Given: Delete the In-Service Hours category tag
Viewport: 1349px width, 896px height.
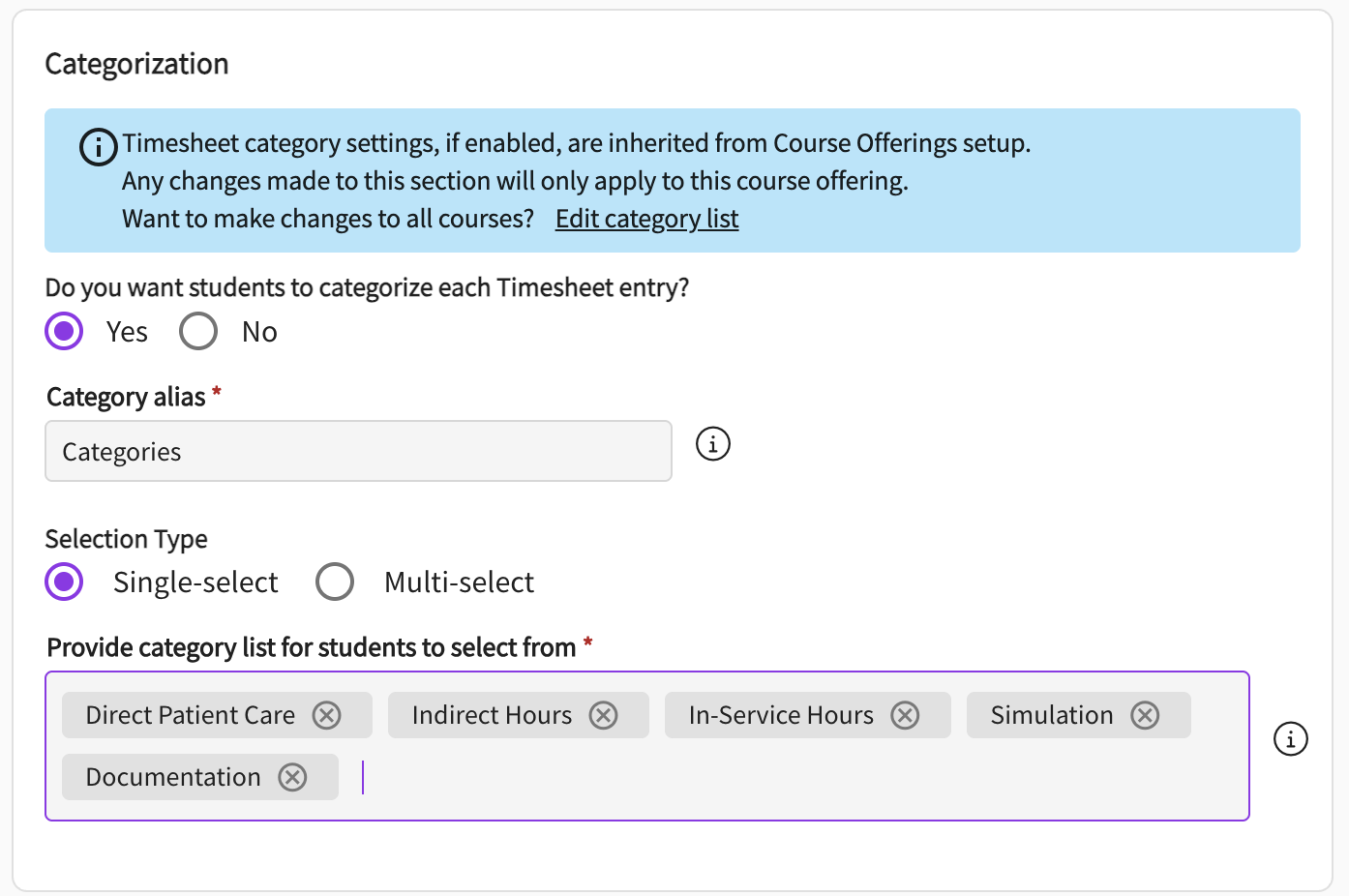Looking at the screenshot, I should point(905,715).
